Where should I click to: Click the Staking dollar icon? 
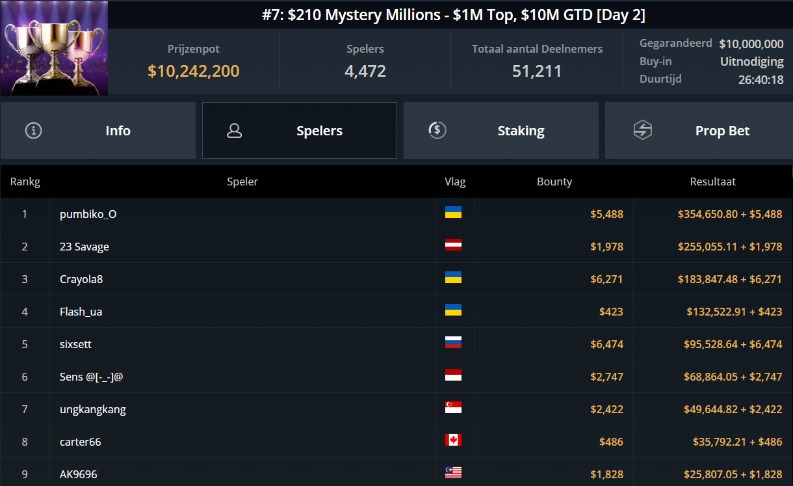click(436, 130)
